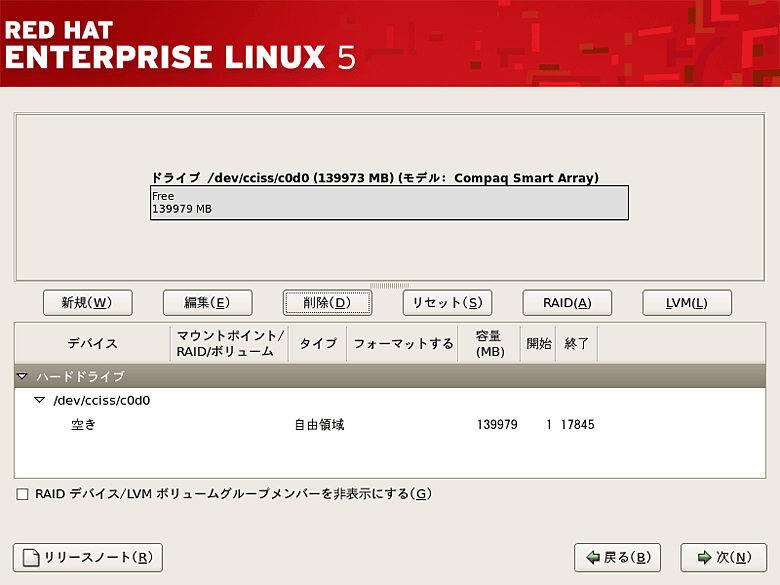Click the document icon on リリースノート button
Image resolution: width=780 pixels, height=585 pixels.
click(31, 558)
